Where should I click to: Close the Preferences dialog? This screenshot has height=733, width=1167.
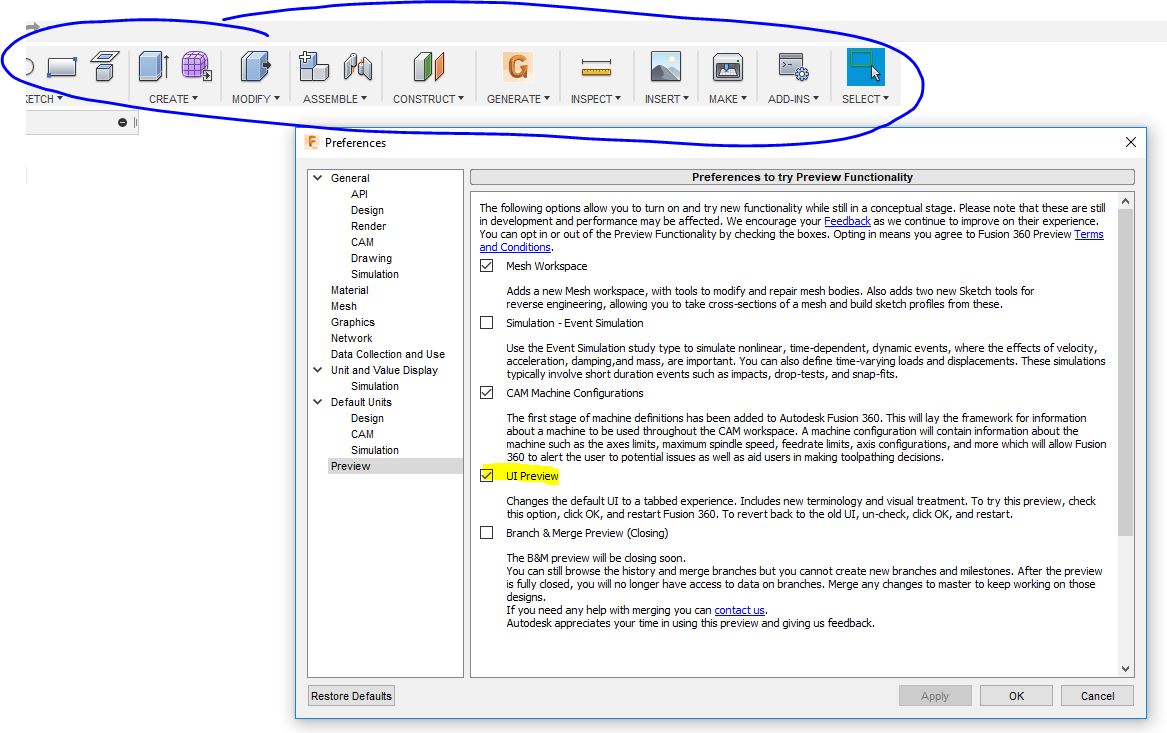click(1131, 142)
